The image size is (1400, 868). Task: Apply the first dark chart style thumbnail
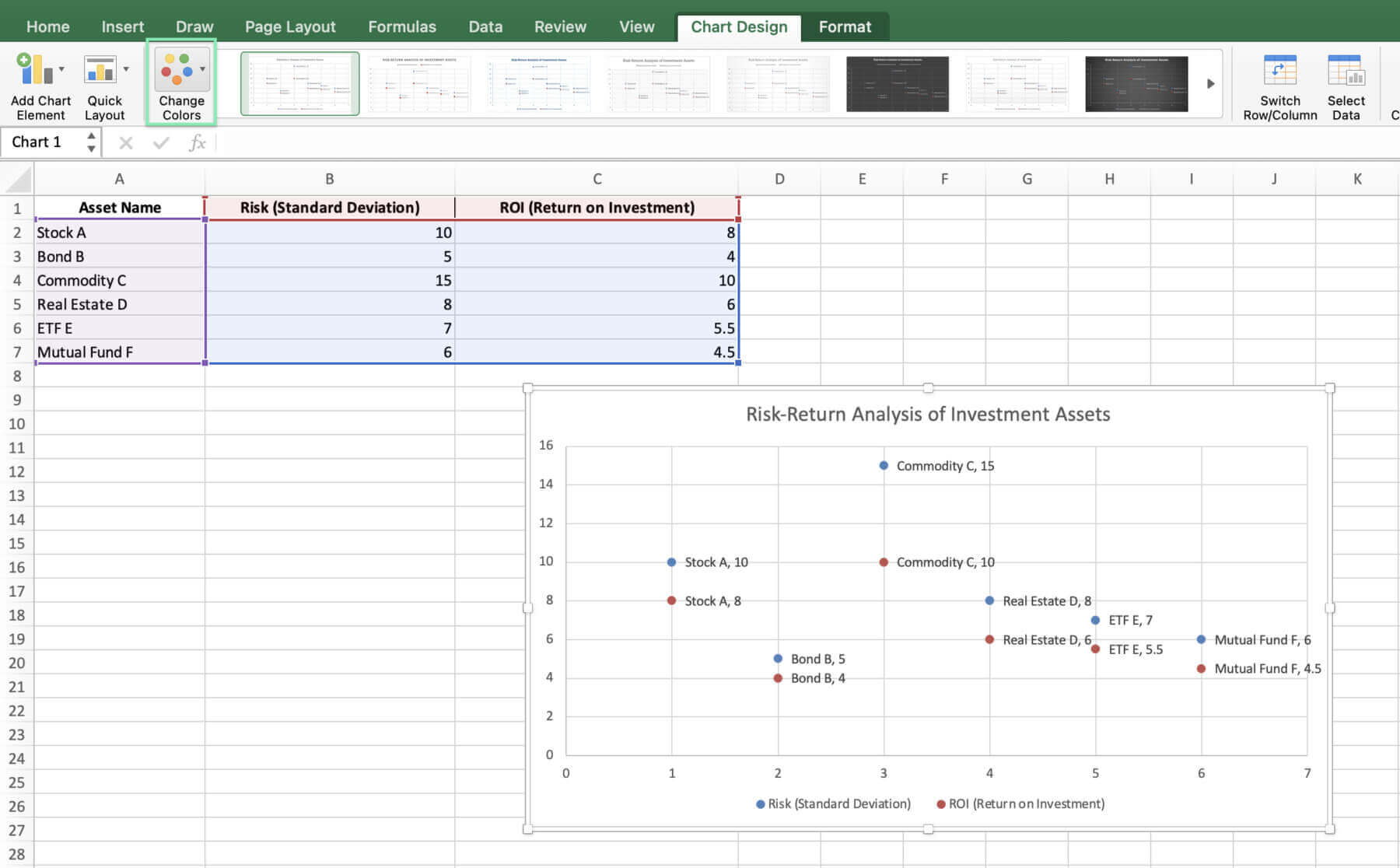[898, 83]
